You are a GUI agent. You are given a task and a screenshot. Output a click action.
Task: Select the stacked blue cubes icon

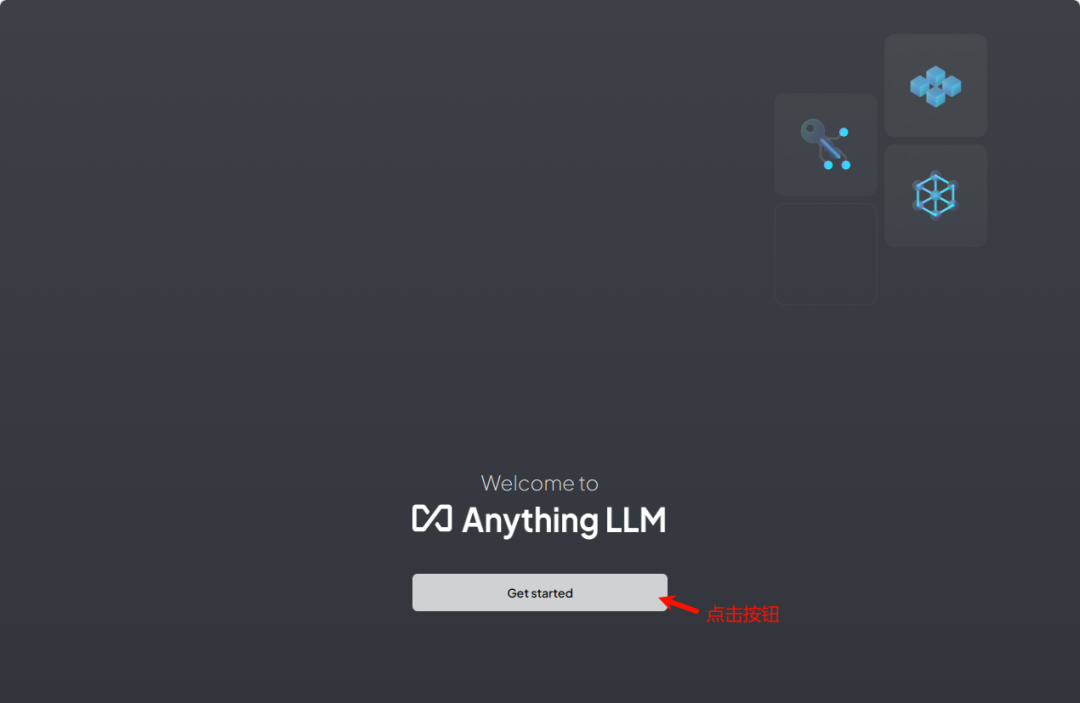(x=935, y=86)
